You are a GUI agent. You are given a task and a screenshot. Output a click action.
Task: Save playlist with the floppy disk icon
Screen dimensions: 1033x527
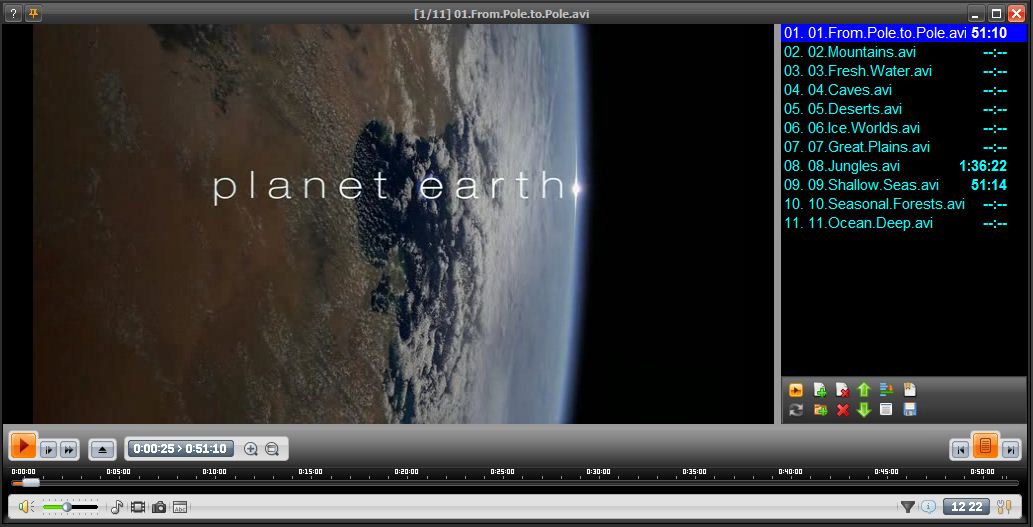(909, 410)
